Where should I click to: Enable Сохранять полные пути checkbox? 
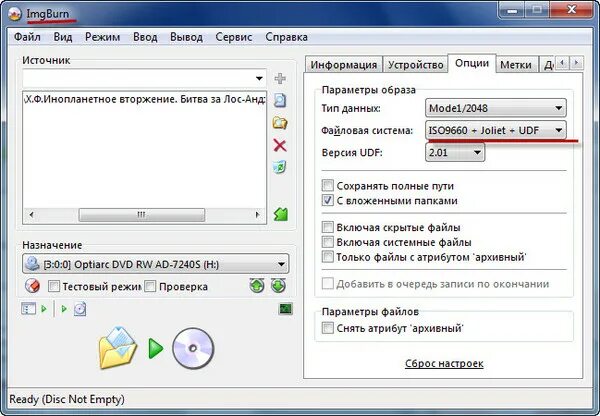(x=328, y=186)
